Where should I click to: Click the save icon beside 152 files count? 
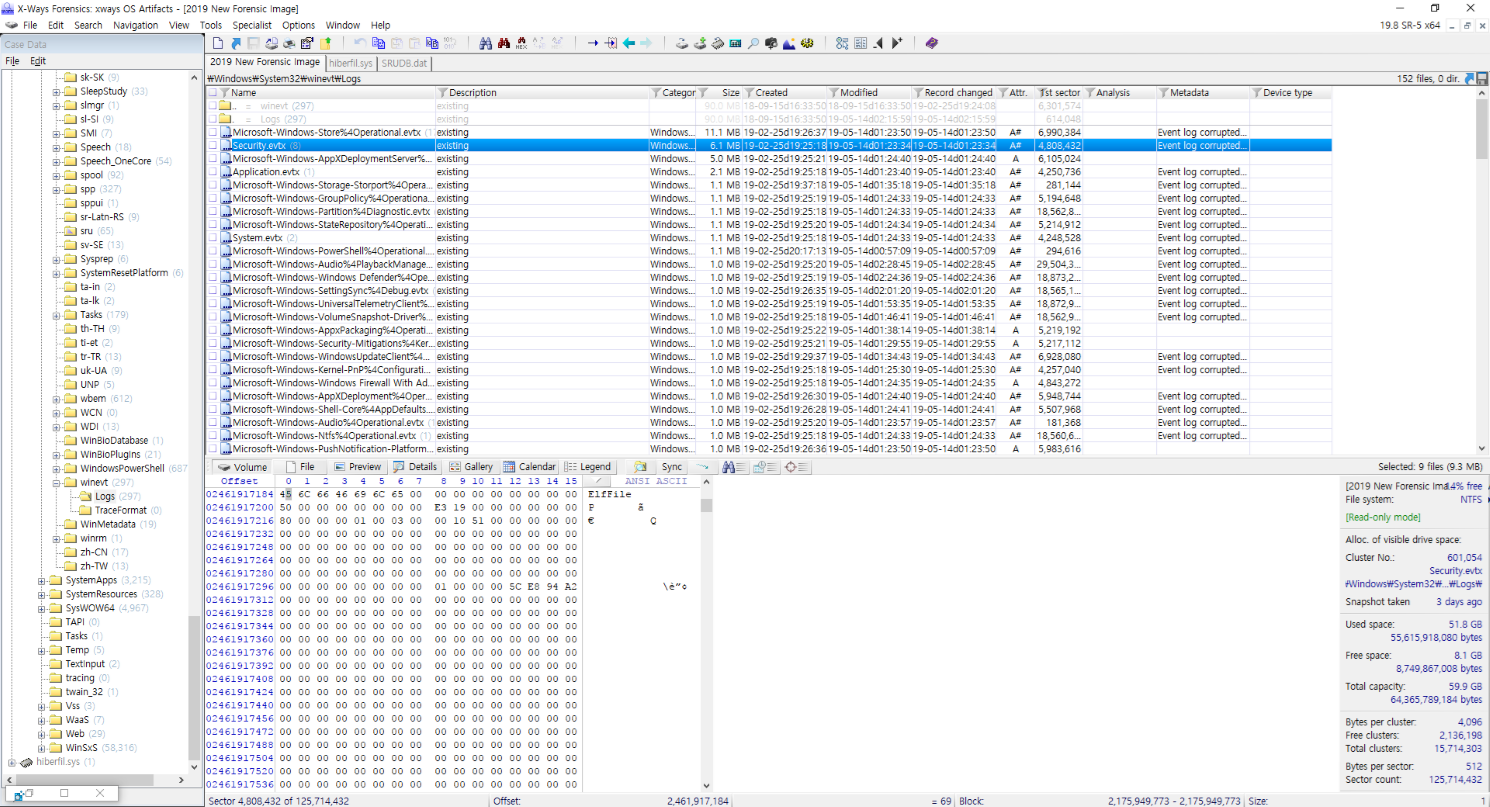1481,78
